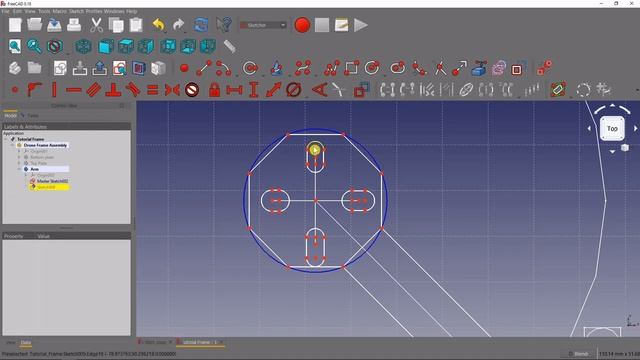The width and height of the screenshot is (640, 360).
Task: Select the create polyline tool
Action: [332, 68]
